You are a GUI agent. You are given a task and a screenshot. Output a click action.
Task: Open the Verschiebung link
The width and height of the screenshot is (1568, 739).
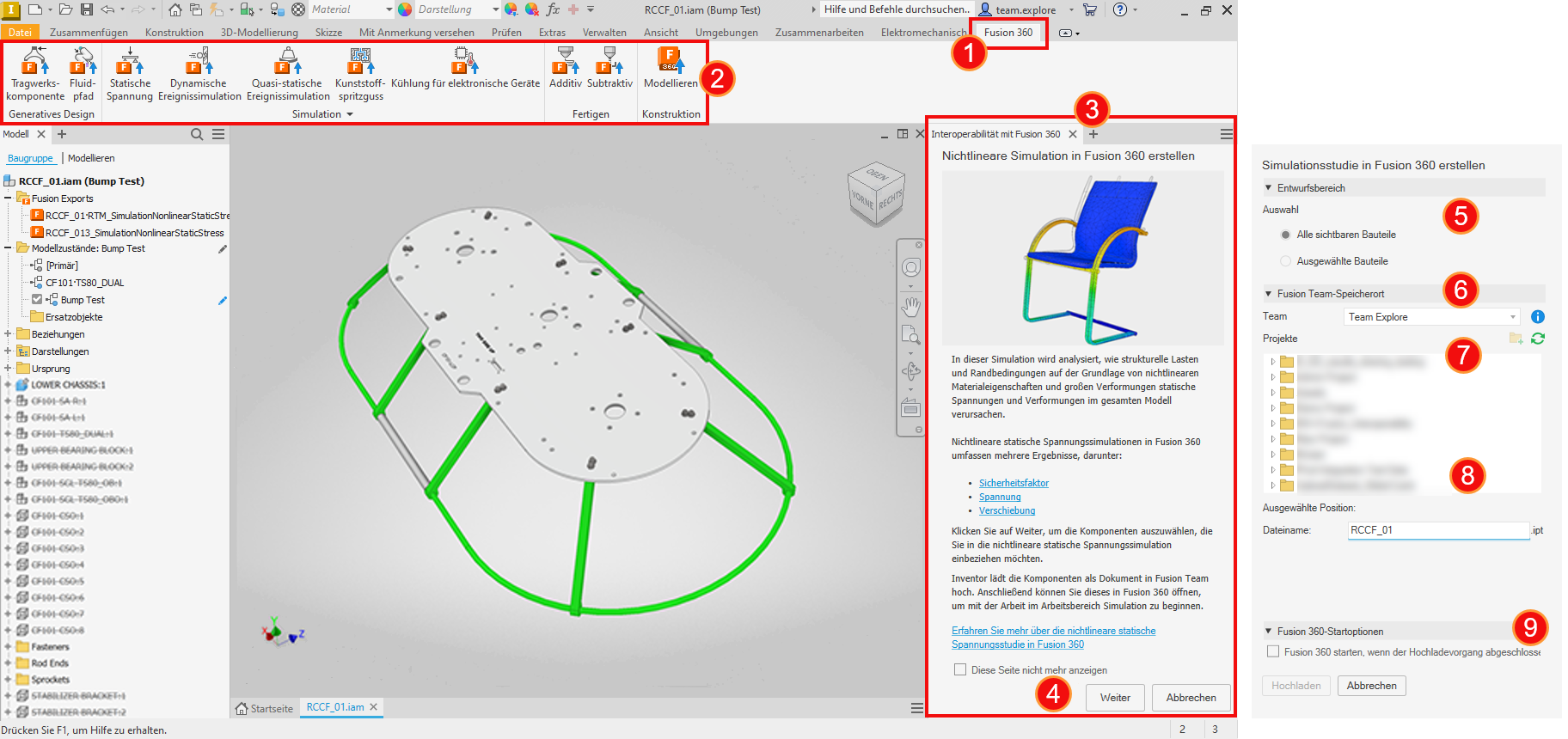pyautogui.click(x=1007, y=510)
